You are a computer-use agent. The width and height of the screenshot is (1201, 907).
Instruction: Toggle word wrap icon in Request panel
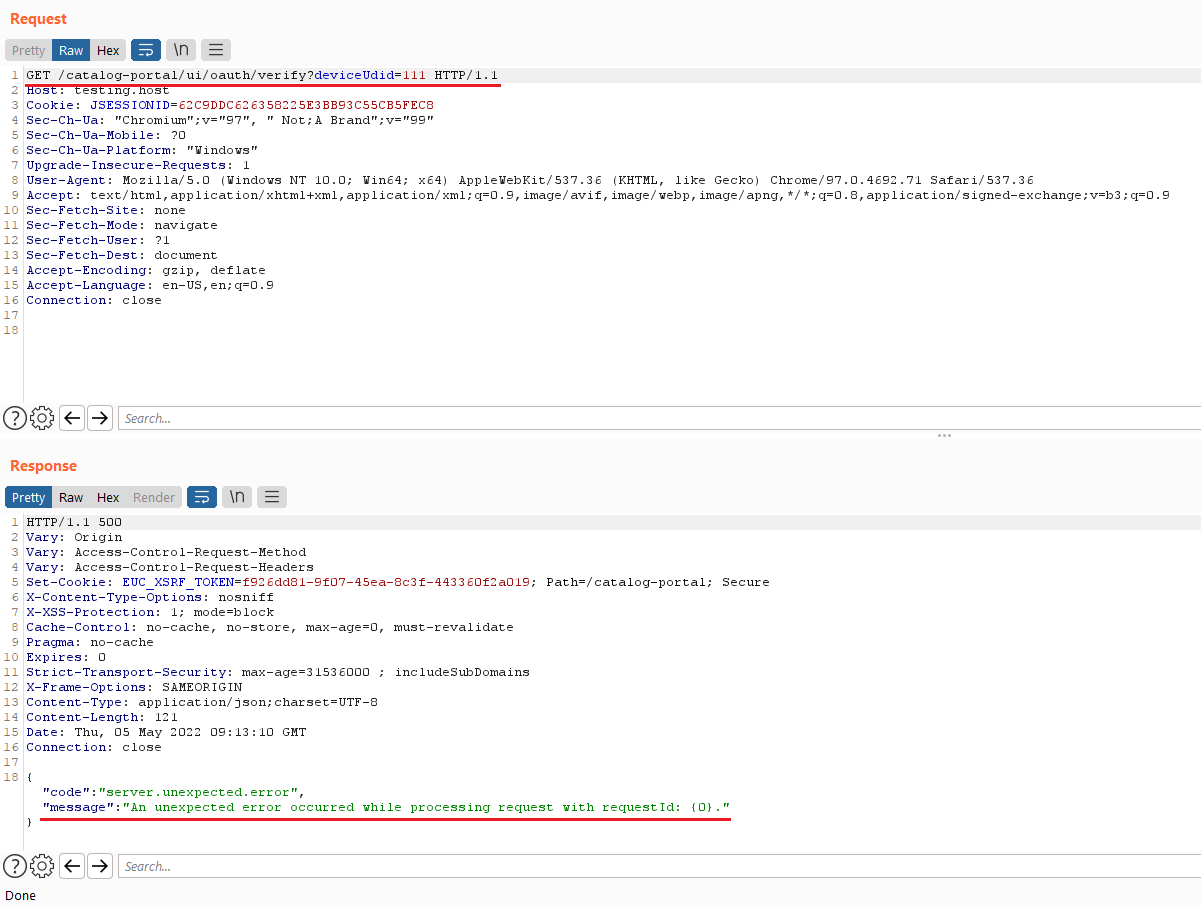(146, 50)
